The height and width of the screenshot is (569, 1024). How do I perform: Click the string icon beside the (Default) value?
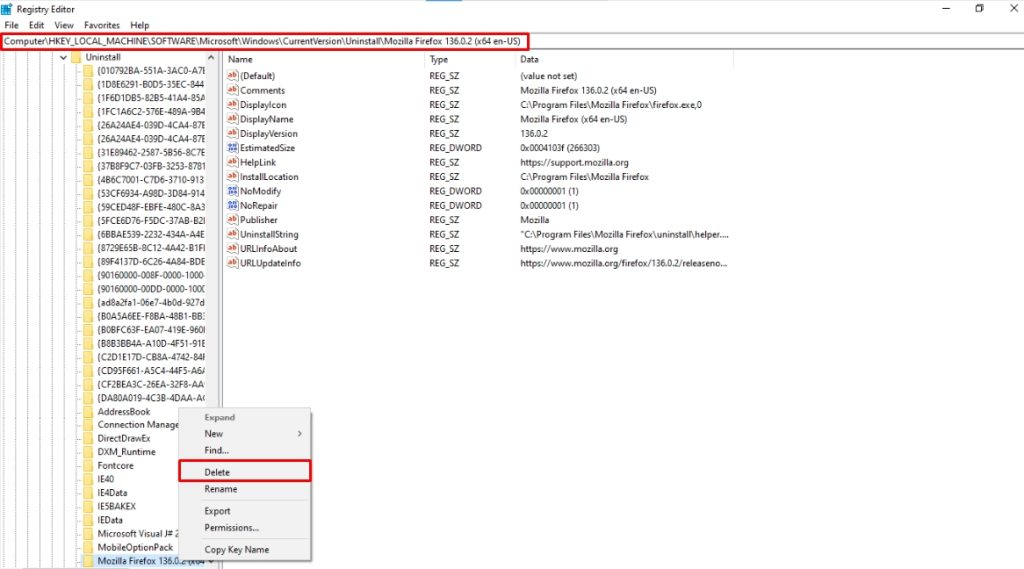pyautogui.click(x=232, y=75)
